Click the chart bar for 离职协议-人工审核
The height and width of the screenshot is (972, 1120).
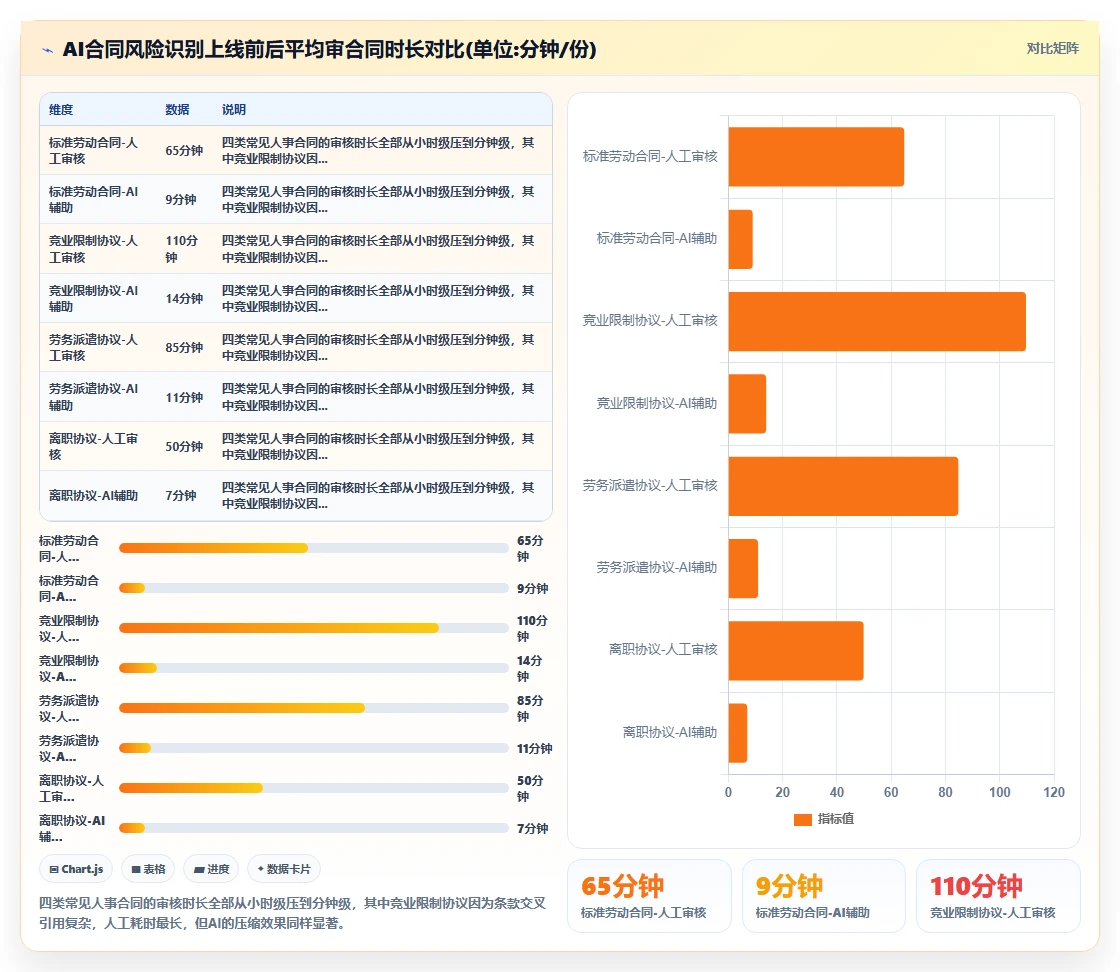point(796,651)
